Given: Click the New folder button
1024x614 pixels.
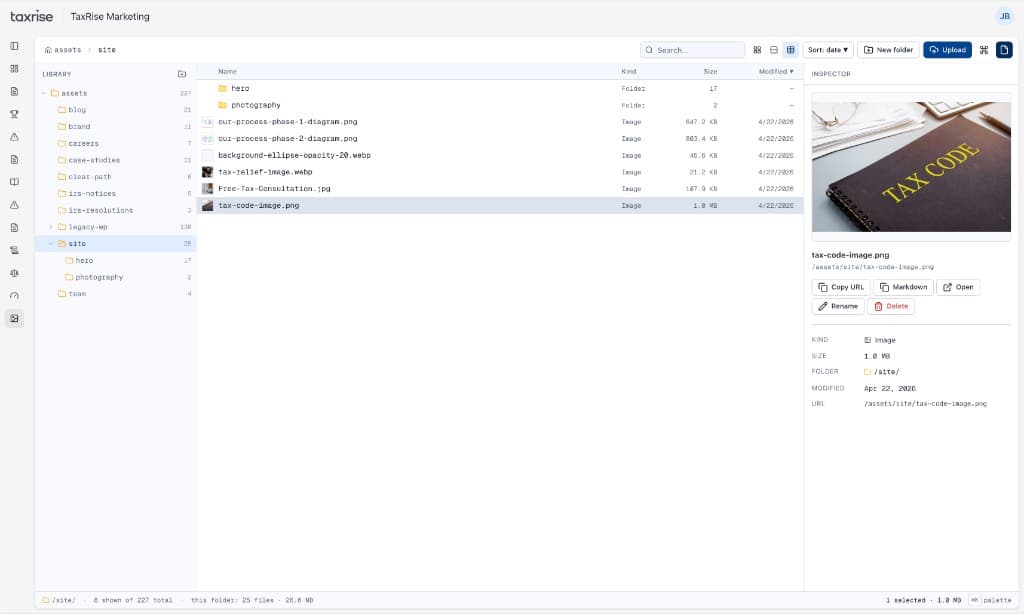Looking at the screenshot, I should pos(888,50).
